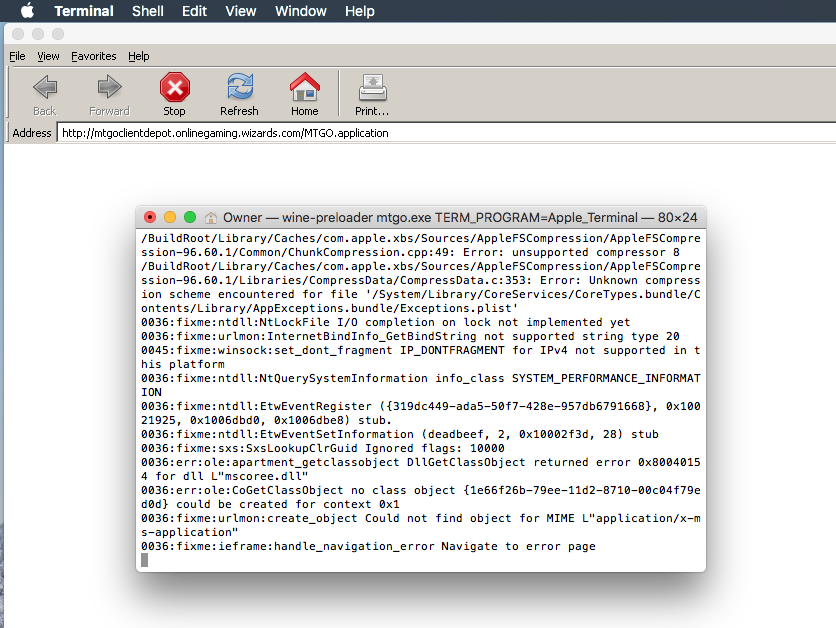
Task: Click the terminal cursor block
Action: (x=144, y=560)
